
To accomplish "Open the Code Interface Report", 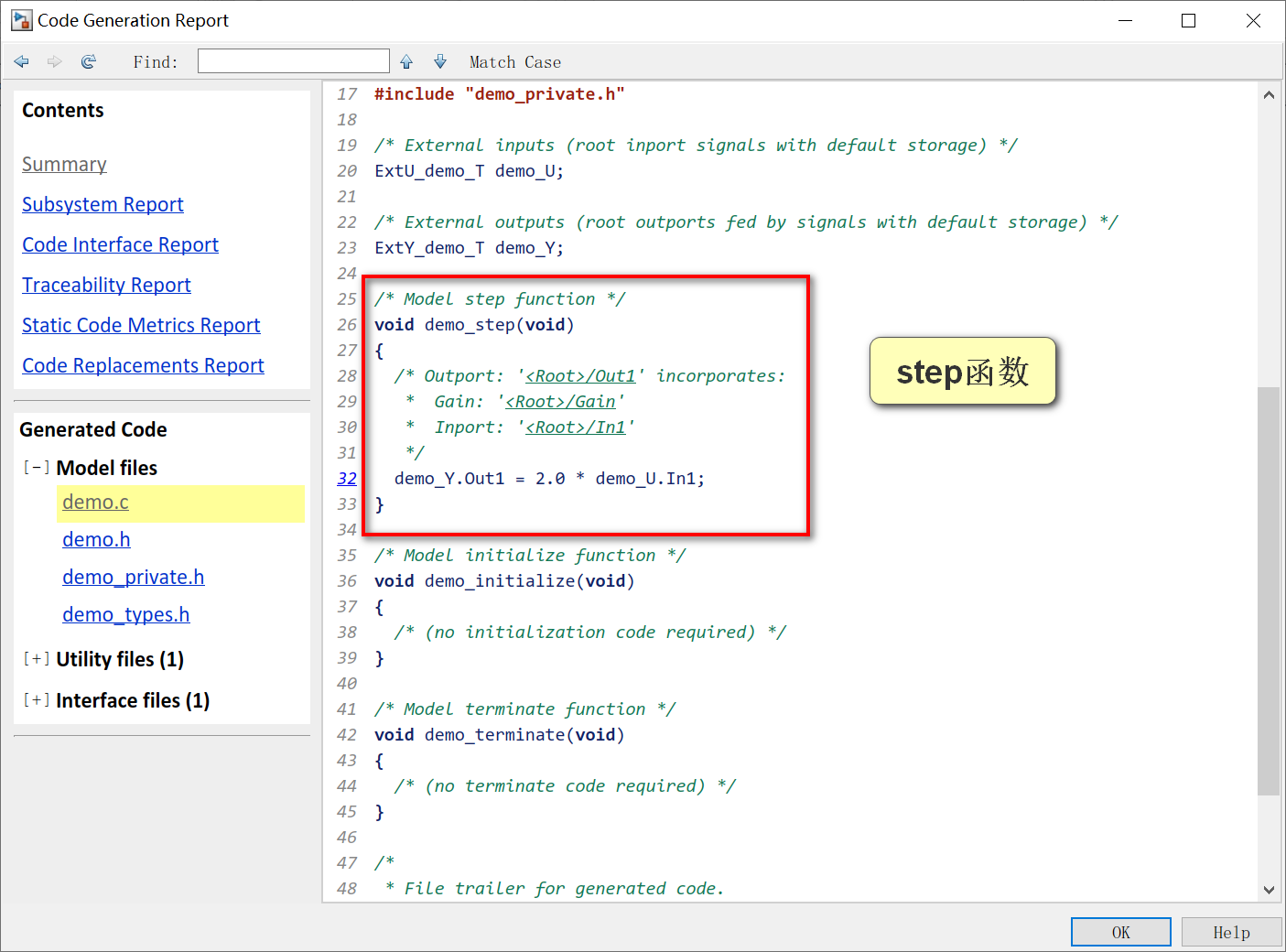I will 120,244.
